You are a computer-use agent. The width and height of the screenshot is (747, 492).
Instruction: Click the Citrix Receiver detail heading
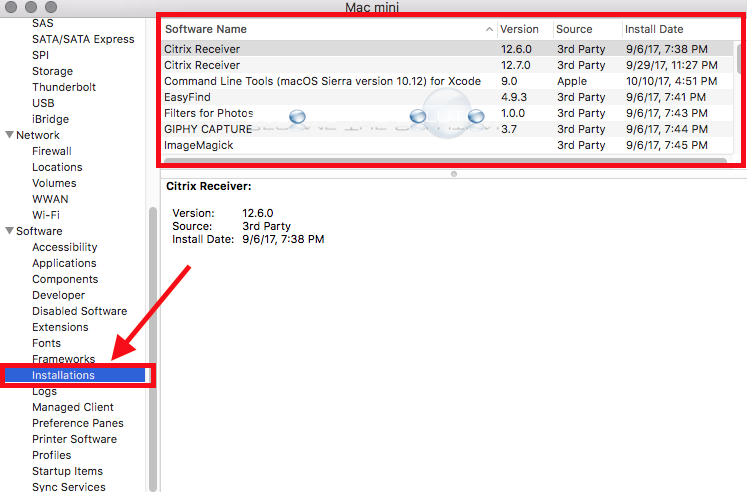point(209,186)
